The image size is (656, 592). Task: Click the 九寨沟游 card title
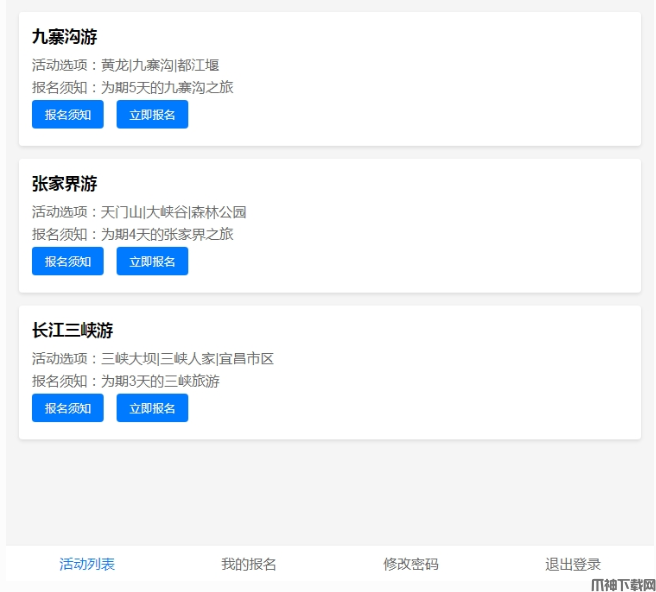click(x=64, y=37)
